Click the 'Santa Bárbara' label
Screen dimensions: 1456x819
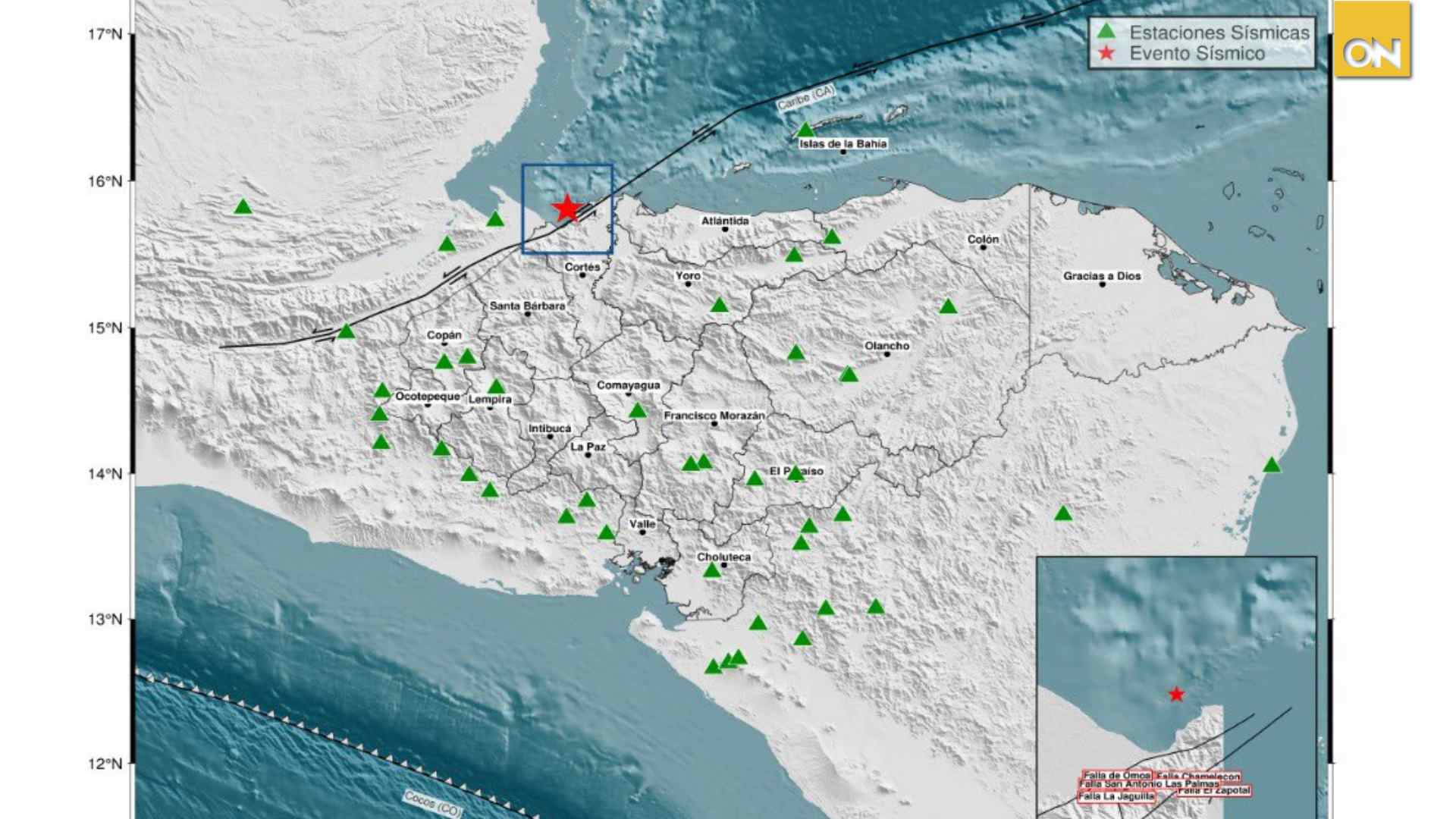pyautogui.click(x=527, y=306)
